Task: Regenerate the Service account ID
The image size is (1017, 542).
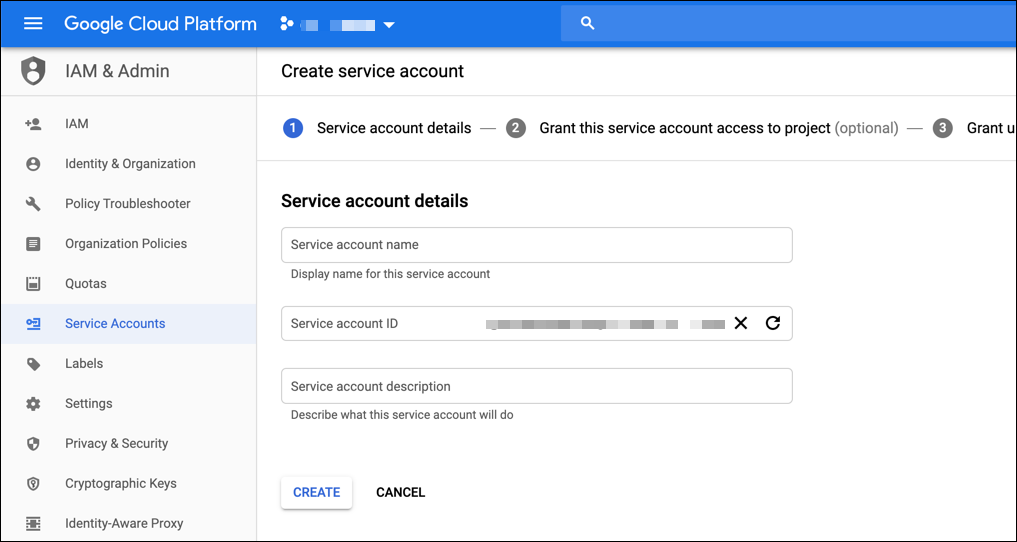Action: [772, 323]
